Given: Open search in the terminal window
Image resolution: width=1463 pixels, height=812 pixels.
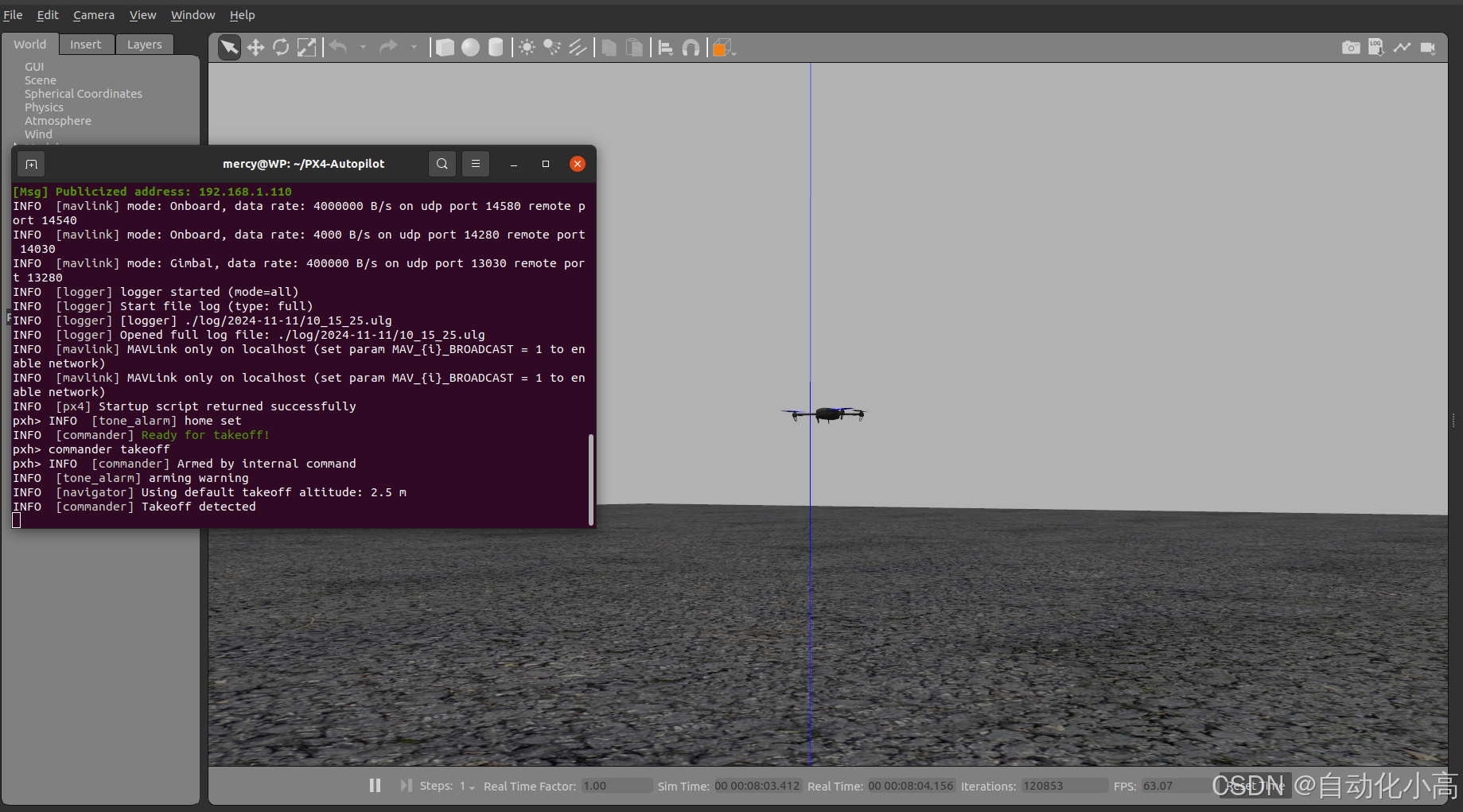Looking at the screenshot, I should pos(442,164).
